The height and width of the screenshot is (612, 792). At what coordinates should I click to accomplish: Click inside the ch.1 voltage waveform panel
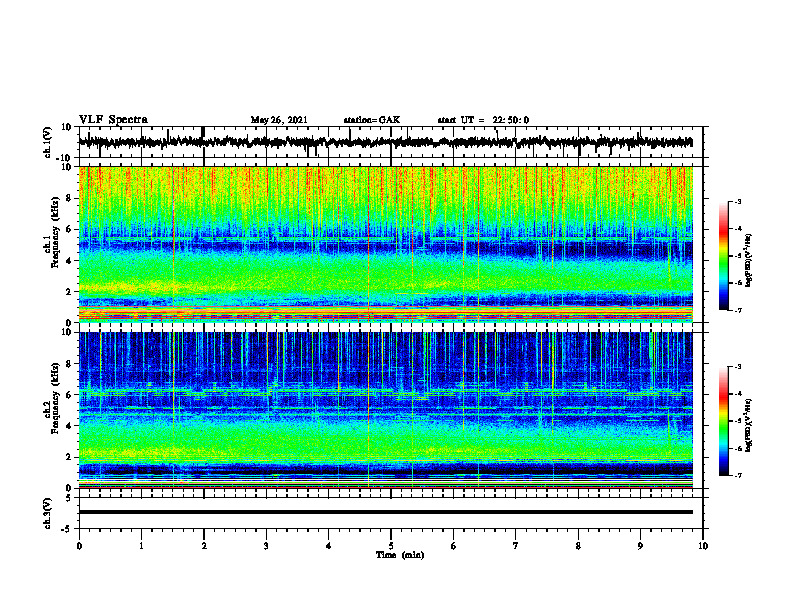point(390,142)
